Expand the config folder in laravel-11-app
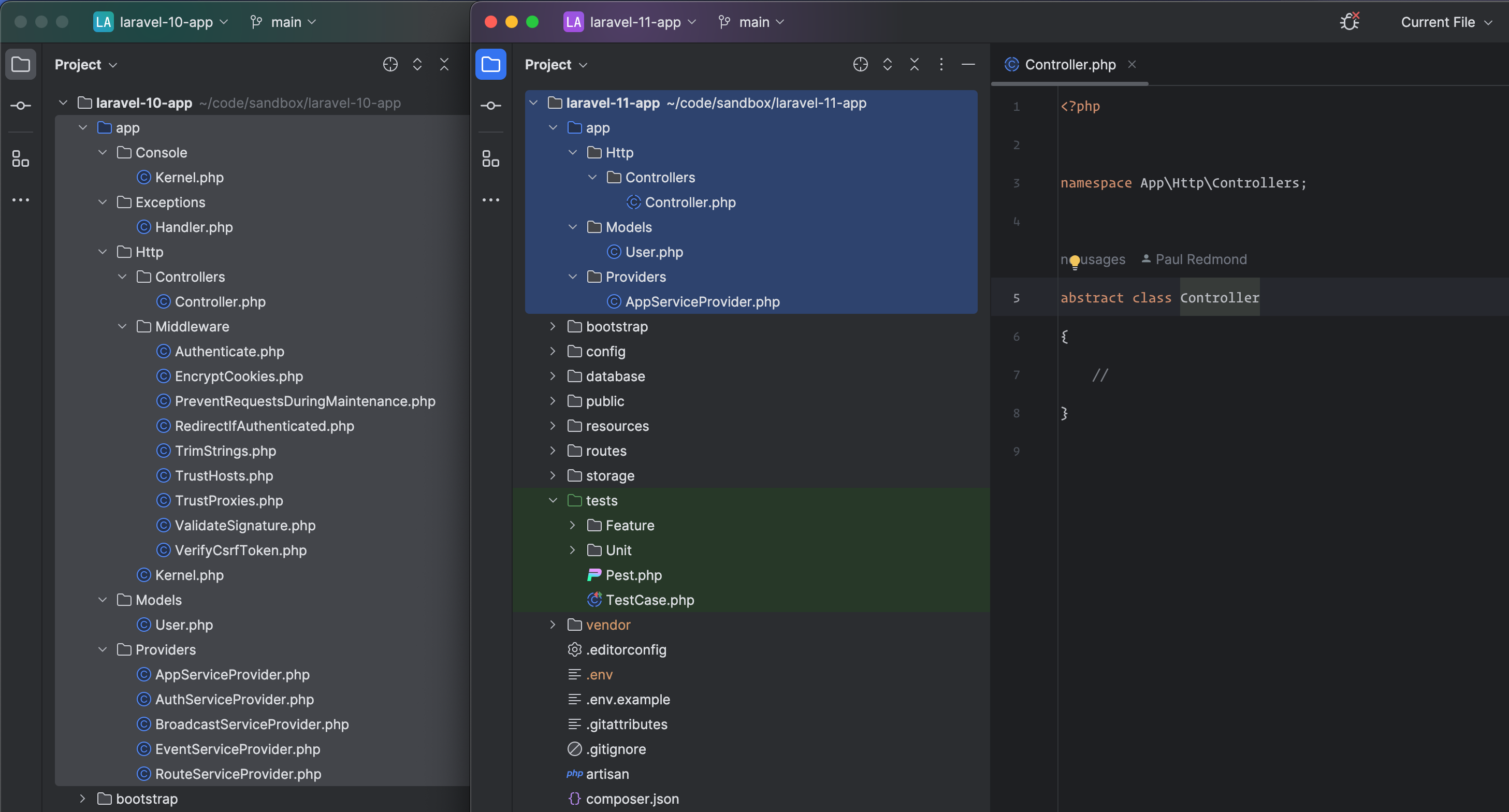 (553, 351)
